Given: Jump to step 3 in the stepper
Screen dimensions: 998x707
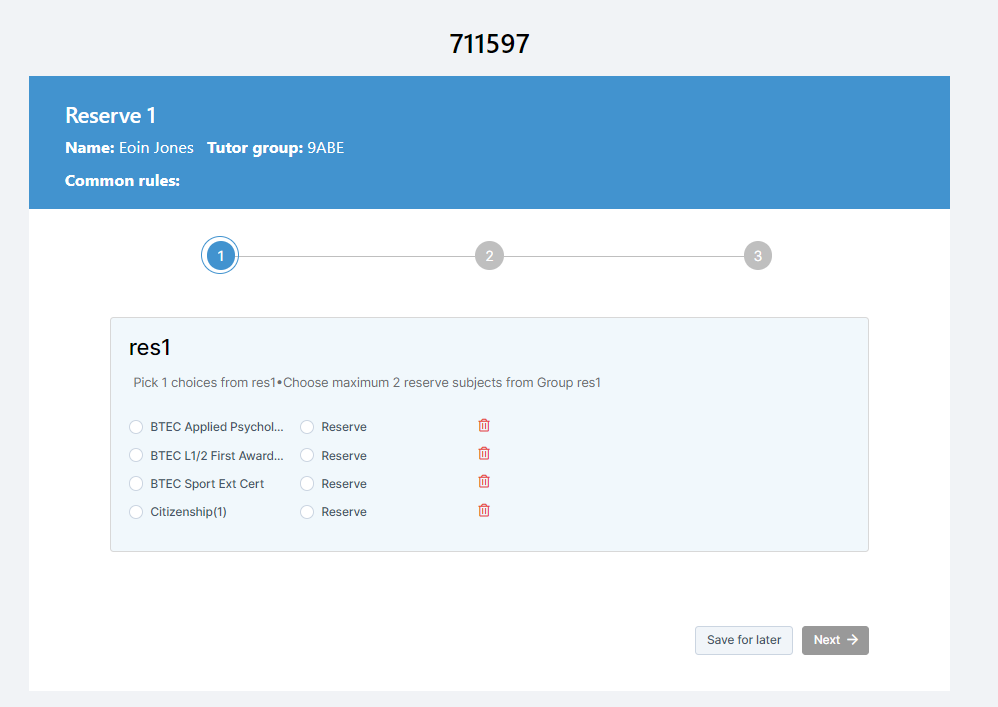Looking at the screenshot, I should pos(757,256).
